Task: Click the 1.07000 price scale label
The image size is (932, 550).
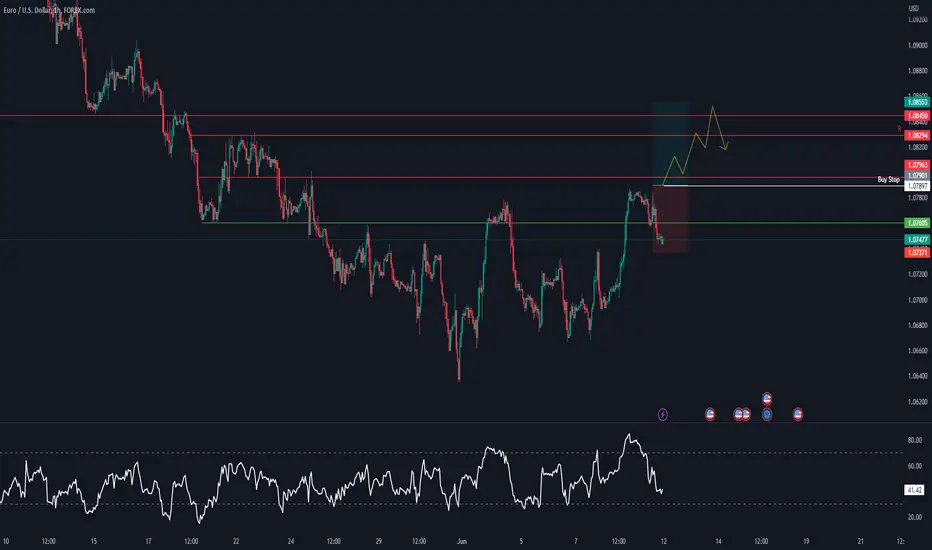Action: coord(917,300)
